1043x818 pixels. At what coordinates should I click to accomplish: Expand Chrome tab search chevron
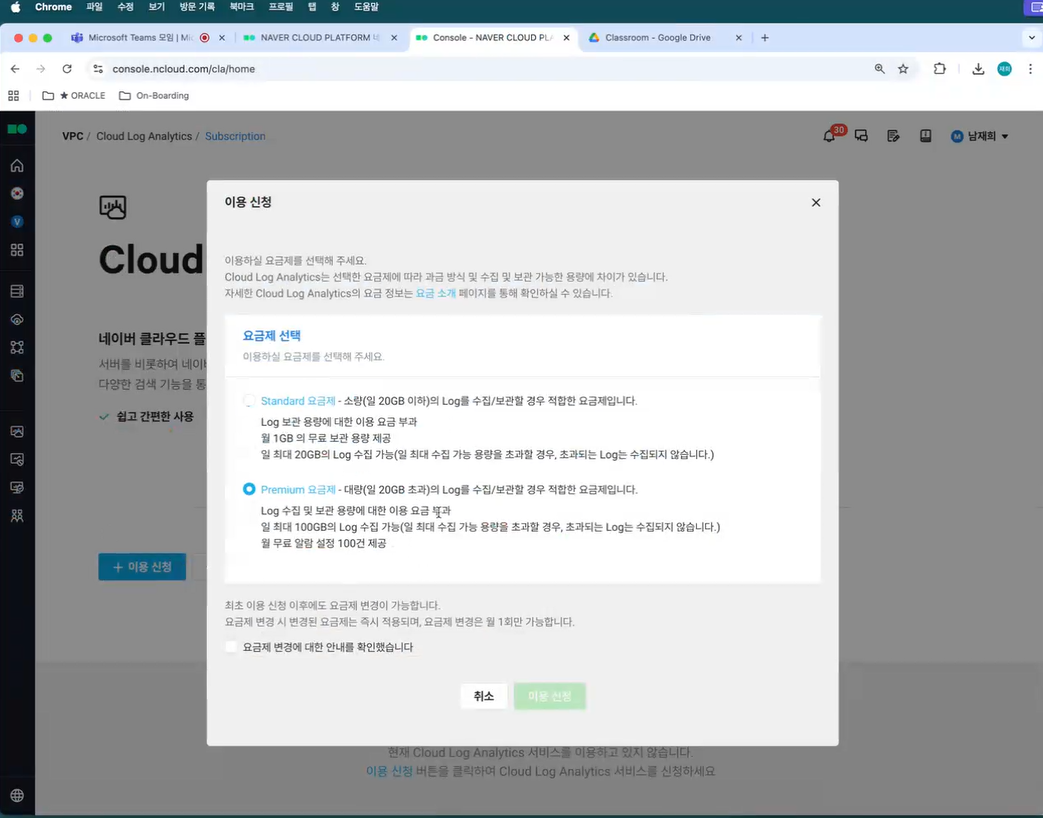1031,38
